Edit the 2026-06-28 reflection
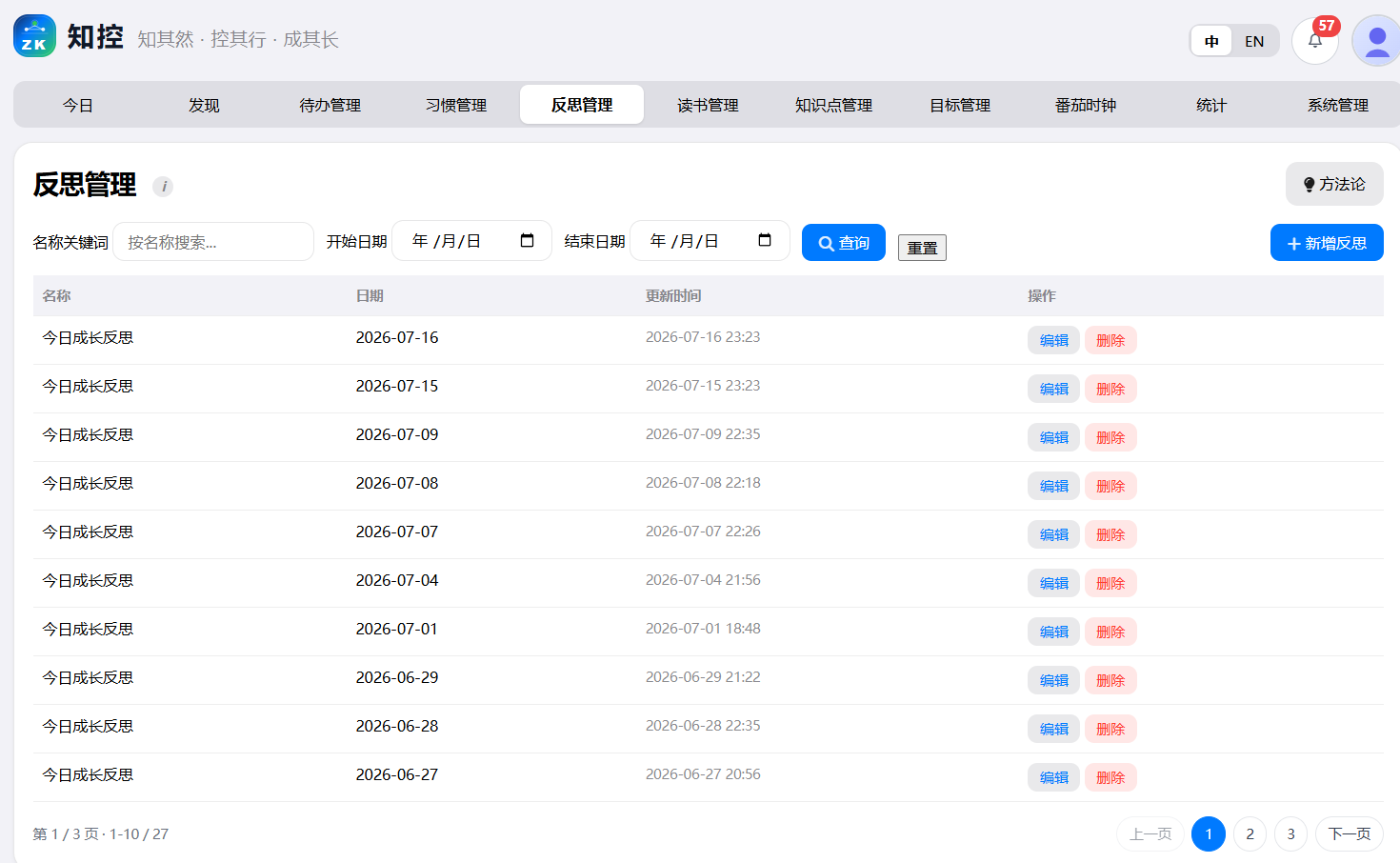Image resolution: width=1400 pixels, height=863 pixels. (x=1053, y=729)
